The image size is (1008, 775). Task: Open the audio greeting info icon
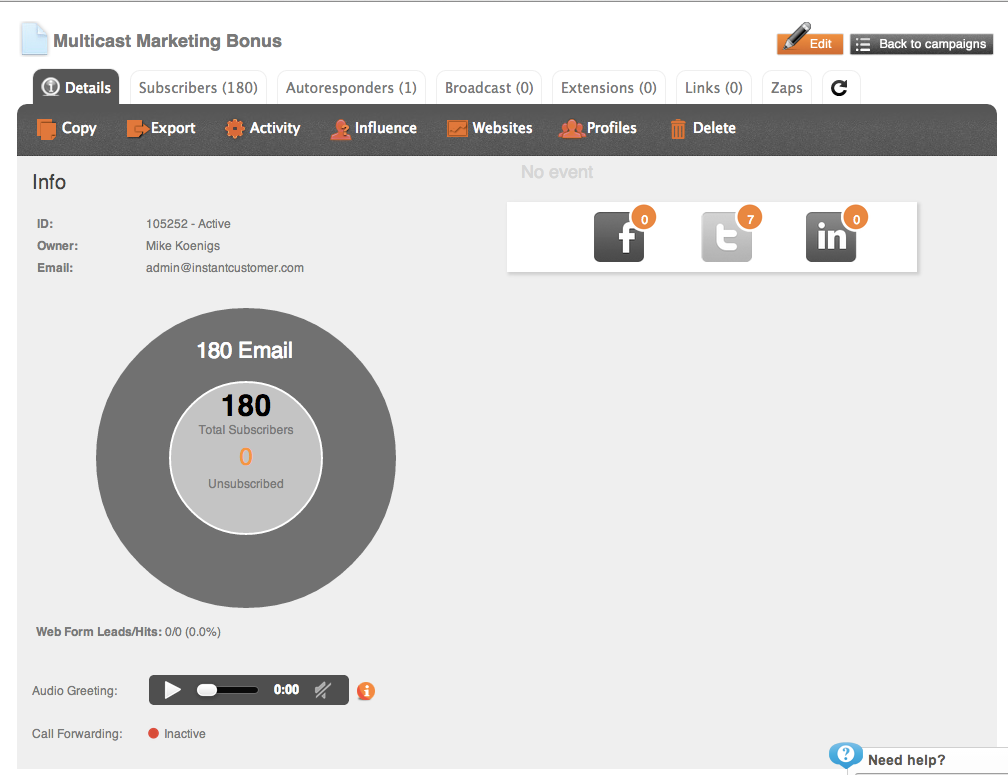pyautogui.click(x=366, y=691)
